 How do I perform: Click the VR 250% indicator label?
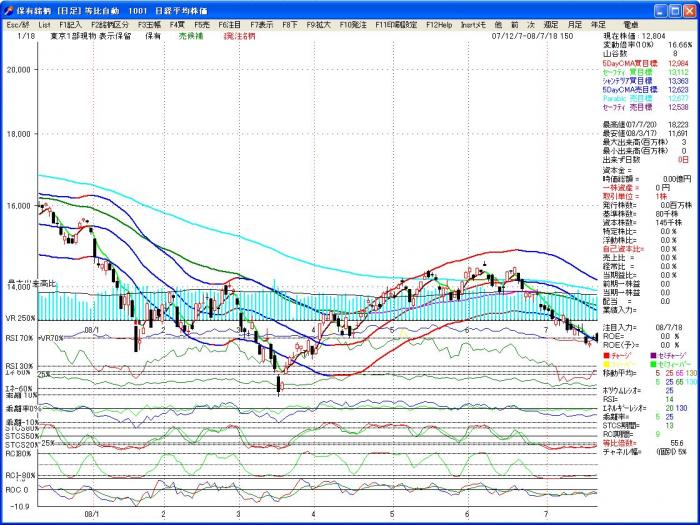pyautogui.click(x=20, y=319)
